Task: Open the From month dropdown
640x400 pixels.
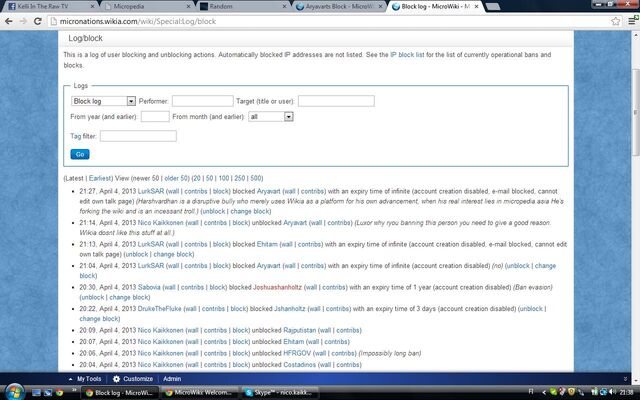Action: point(271,117)
